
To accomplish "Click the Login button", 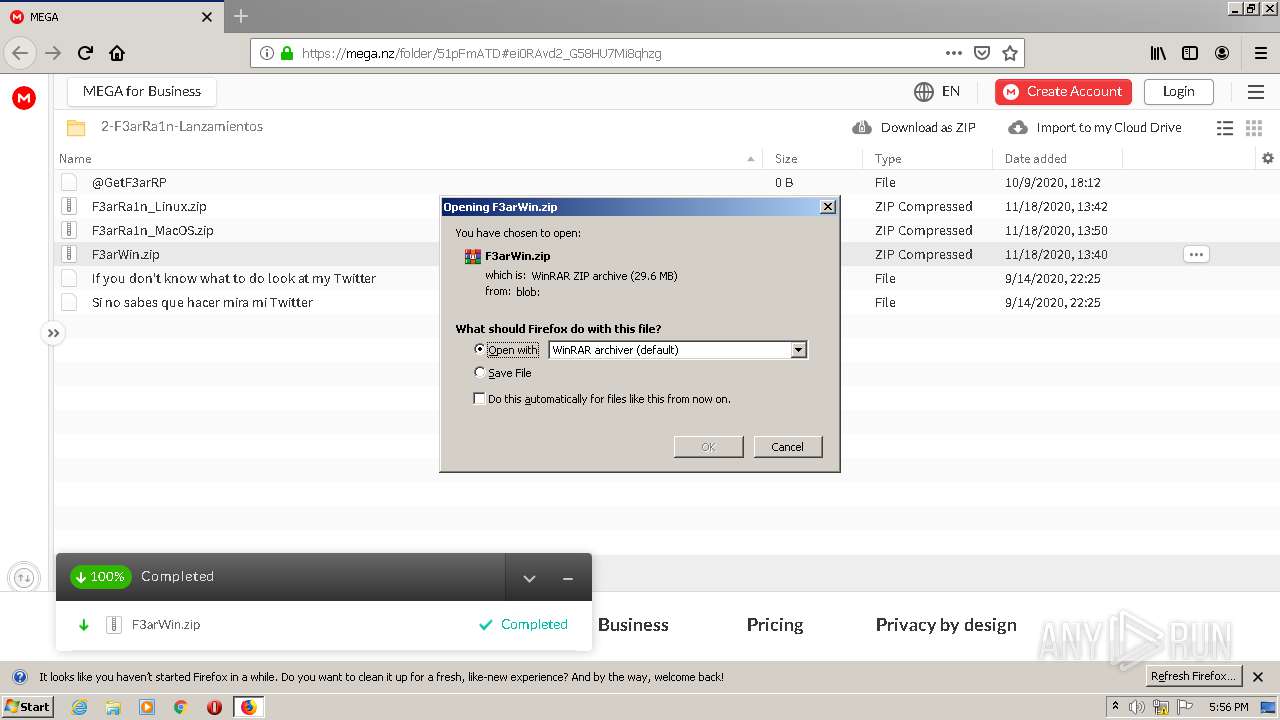I will point(1178,91).
